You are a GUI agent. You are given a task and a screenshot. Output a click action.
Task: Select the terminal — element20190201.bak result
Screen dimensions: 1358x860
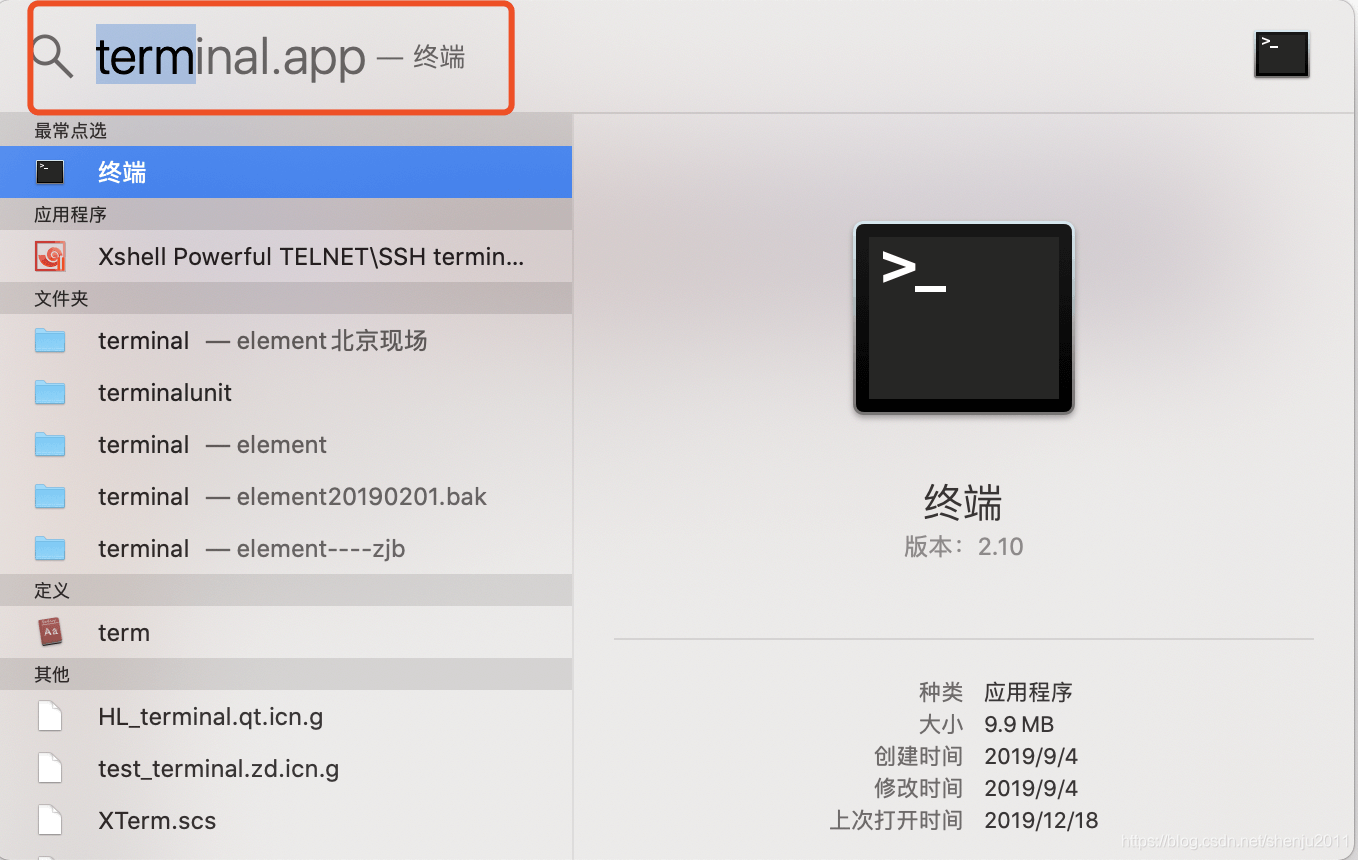coord(290,496)
